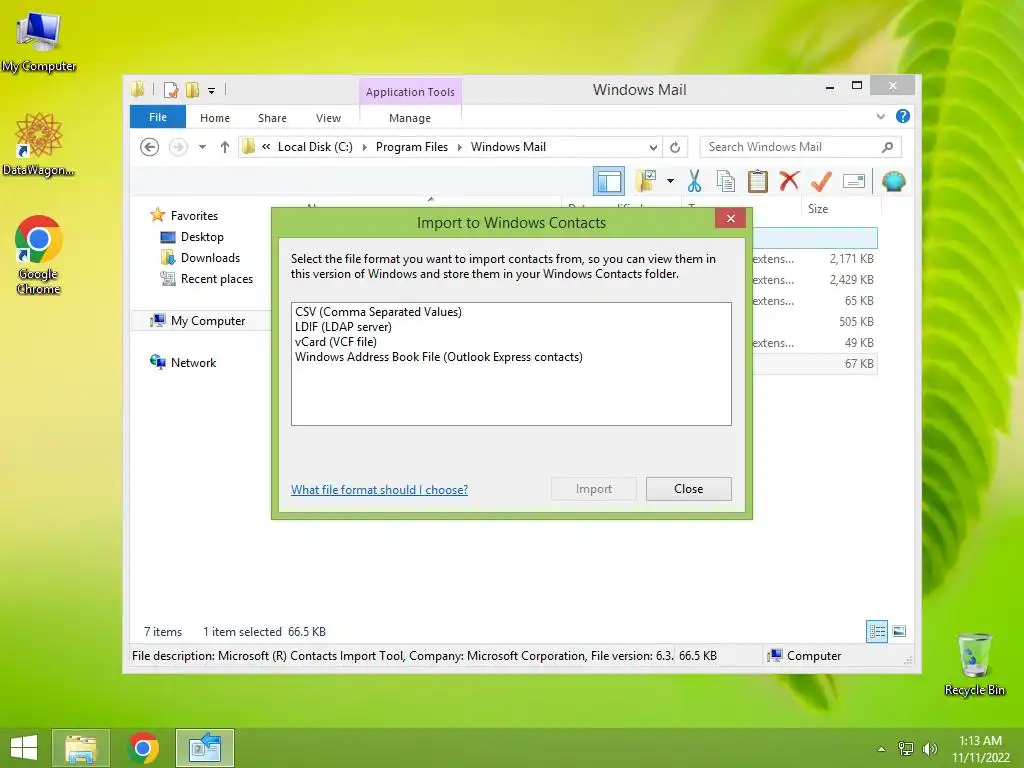Click the 505 KB file row
The width and height of the screenshot is (1024, 768).
click(x=814, y=321)
